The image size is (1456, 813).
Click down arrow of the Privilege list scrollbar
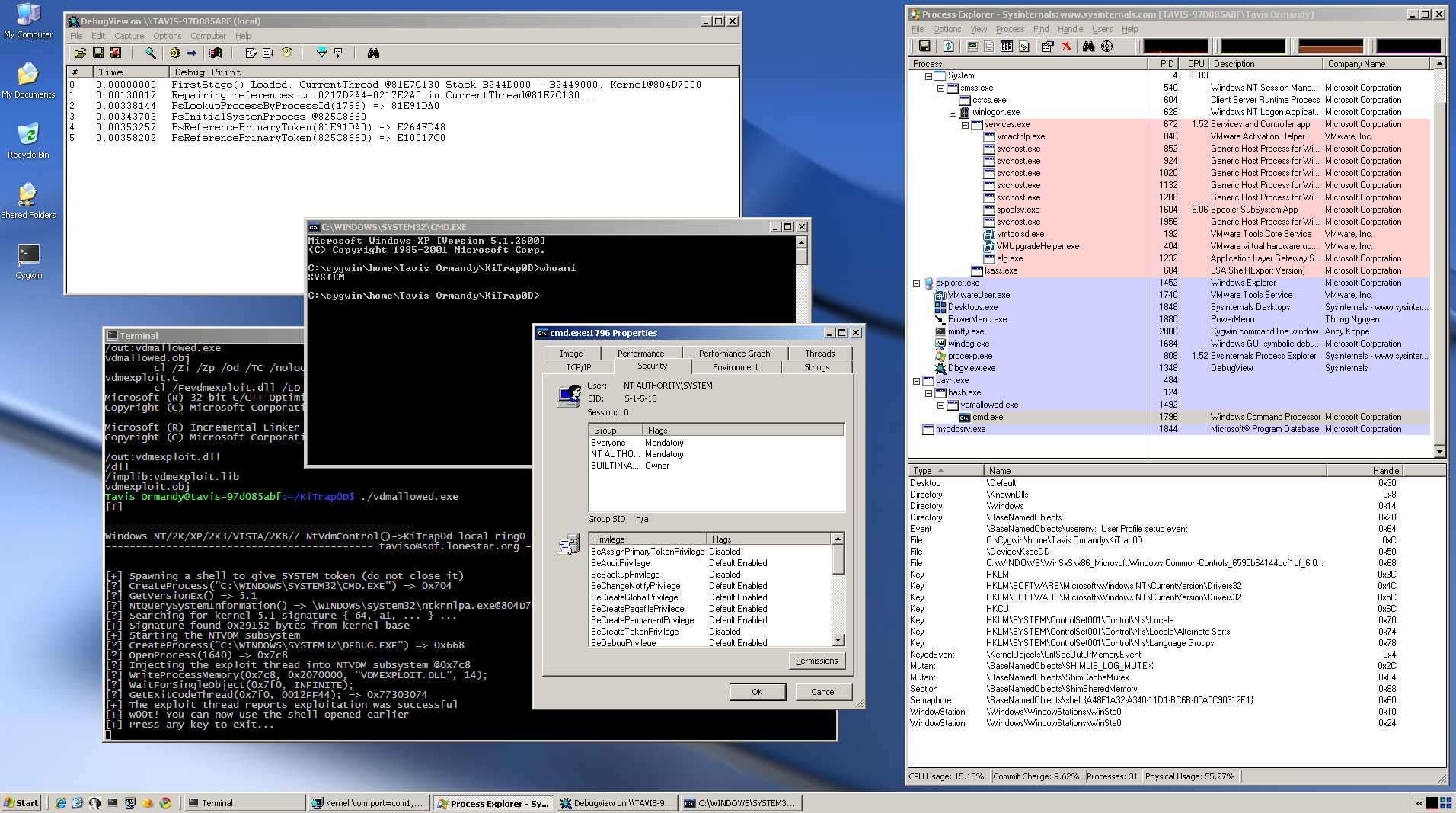[x=838, y=640]
